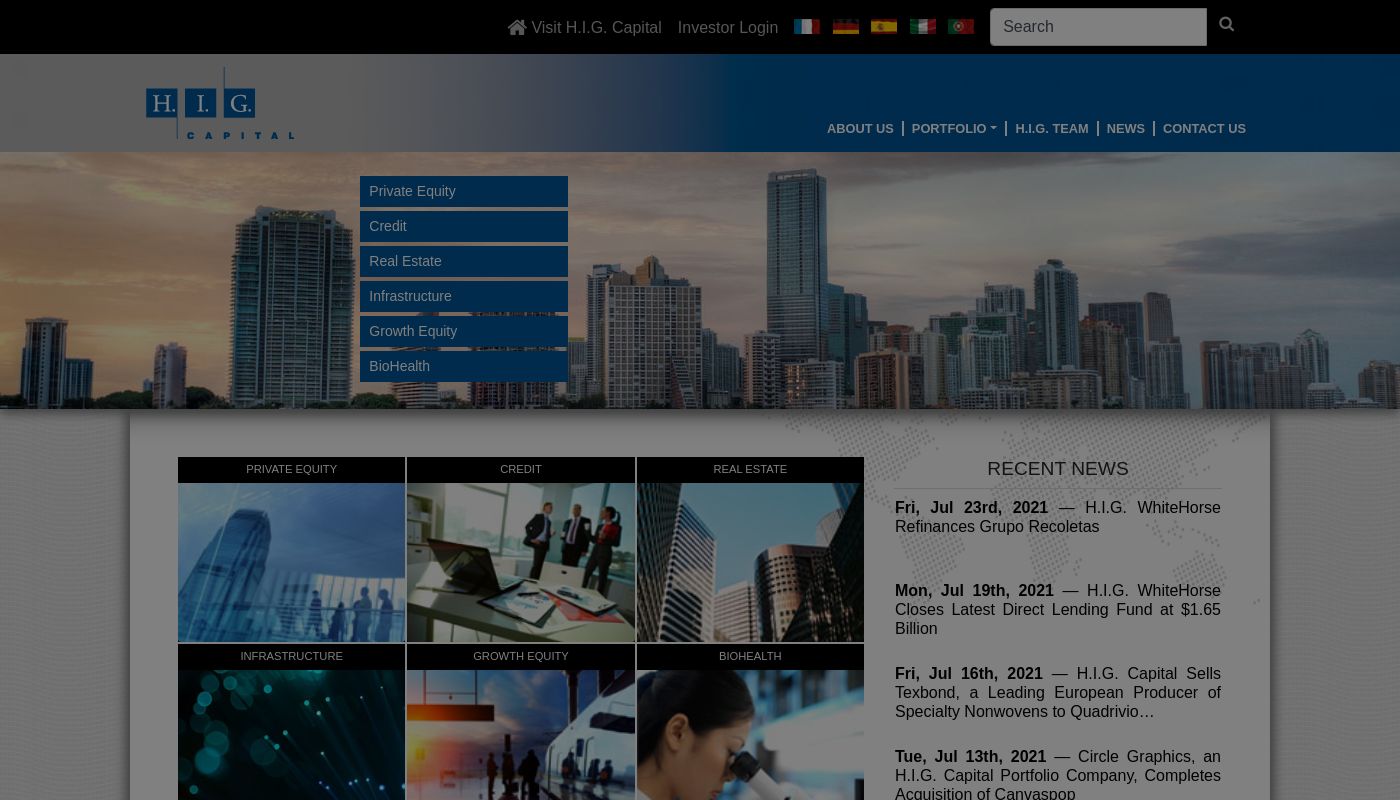Image resolution: width=1400 pixels, height=800 pixels.
Task: Switch site language to German flag
Action: click(x=846, y=27)
